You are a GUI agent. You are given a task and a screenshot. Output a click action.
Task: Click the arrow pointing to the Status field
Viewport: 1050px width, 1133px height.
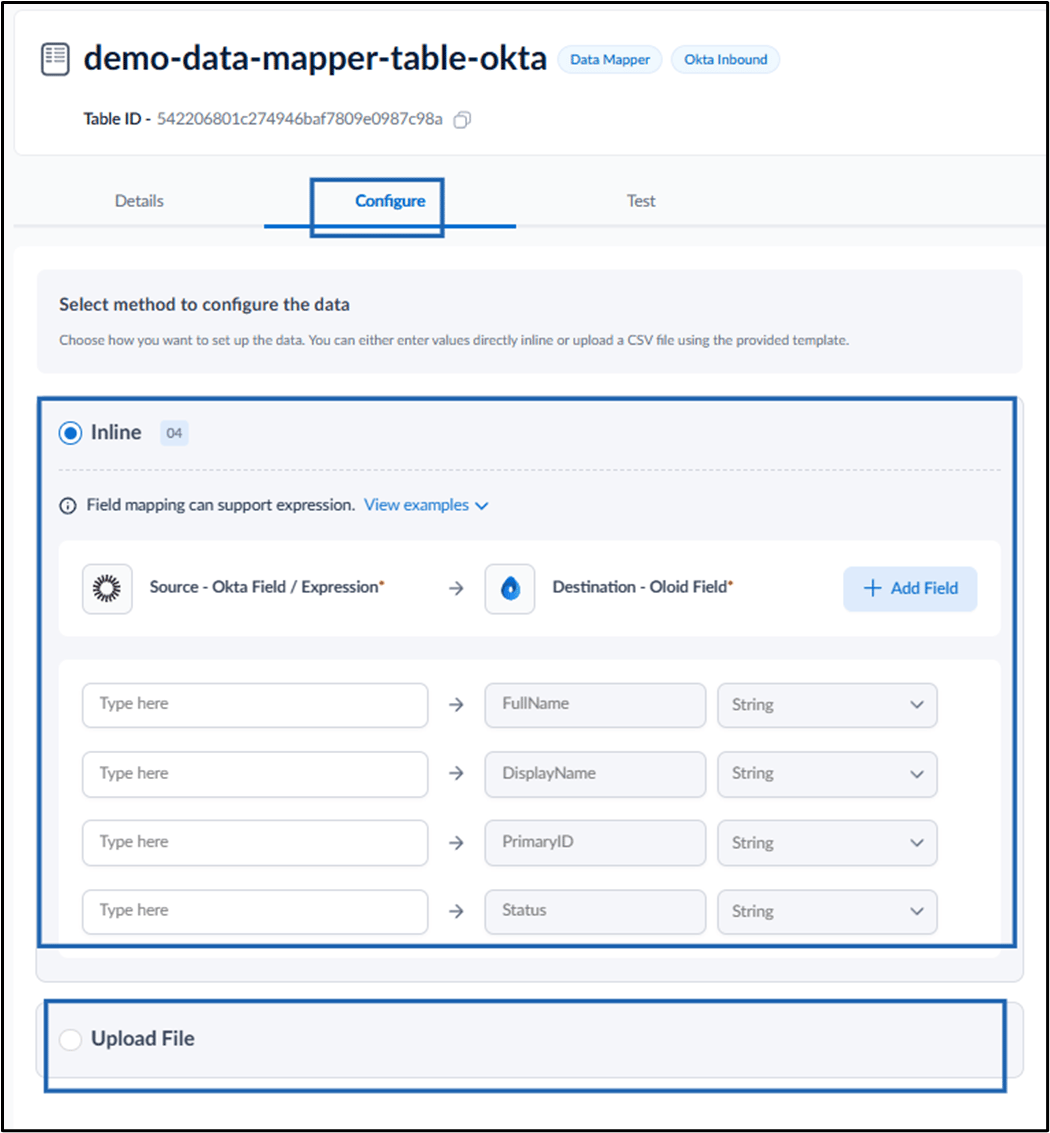click(x=456, y=911)
